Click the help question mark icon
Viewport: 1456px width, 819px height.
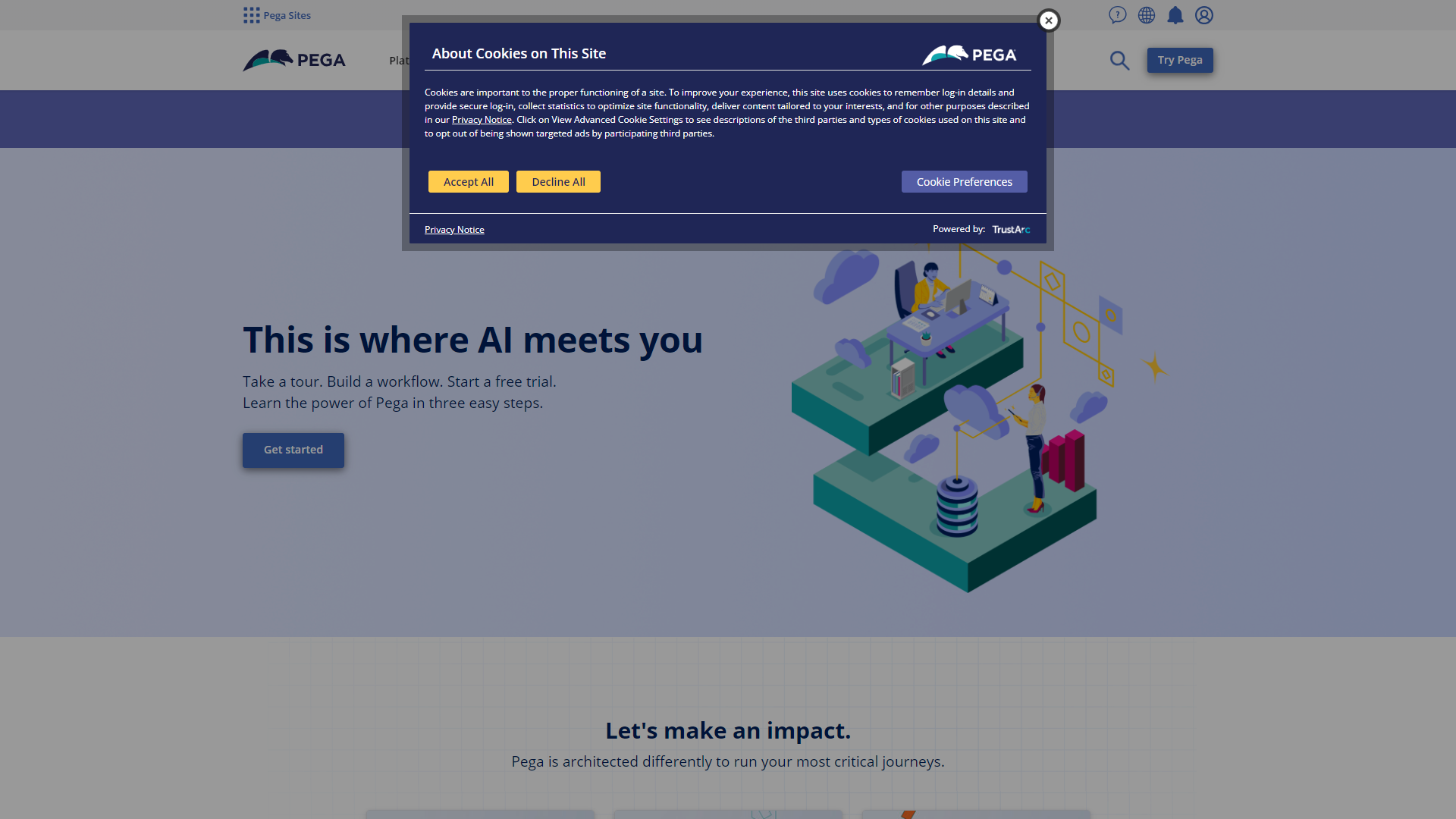(x=1117, y=14)
